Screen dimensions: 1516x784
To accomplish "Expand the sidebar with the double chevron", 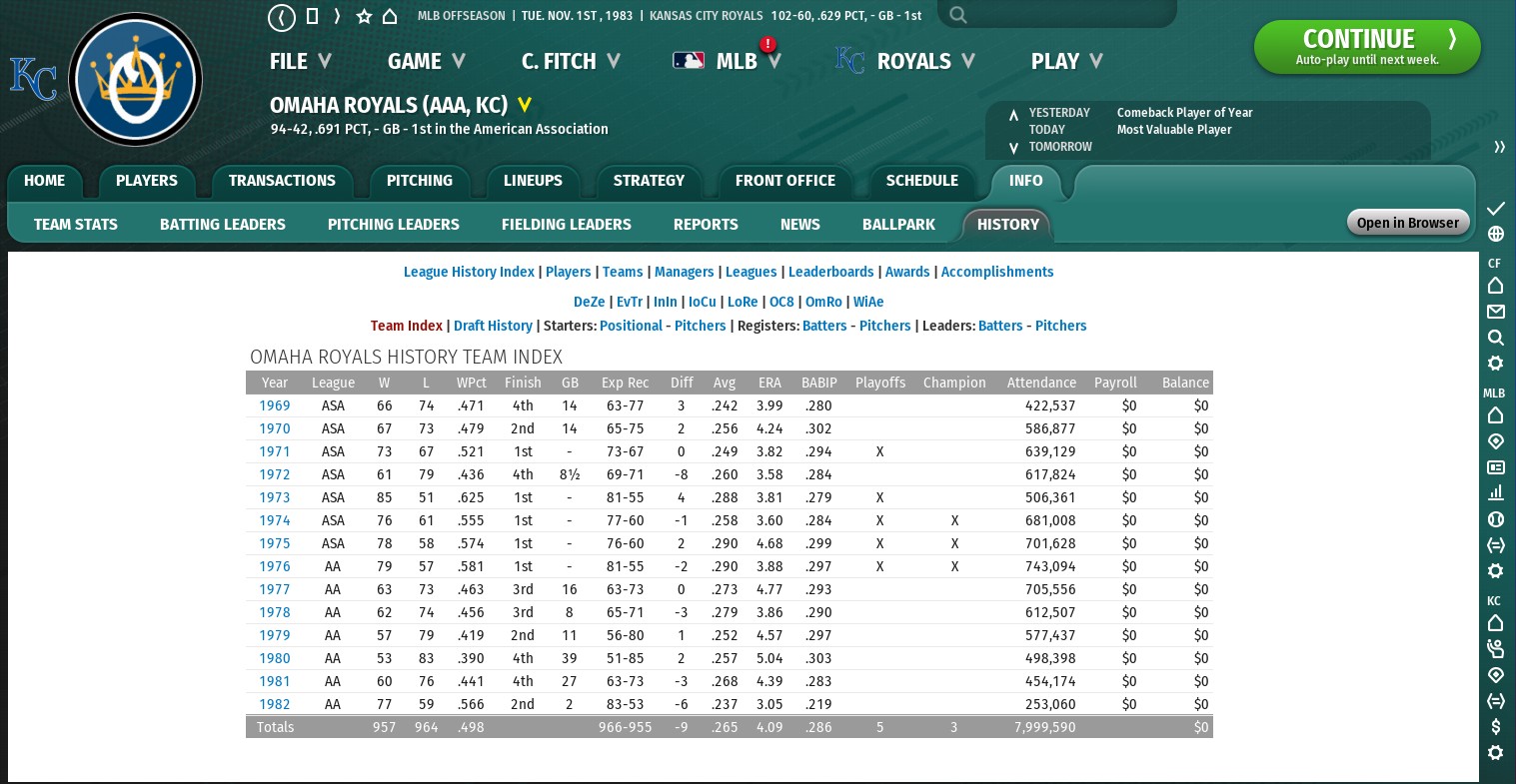I will coord(1499,147).
